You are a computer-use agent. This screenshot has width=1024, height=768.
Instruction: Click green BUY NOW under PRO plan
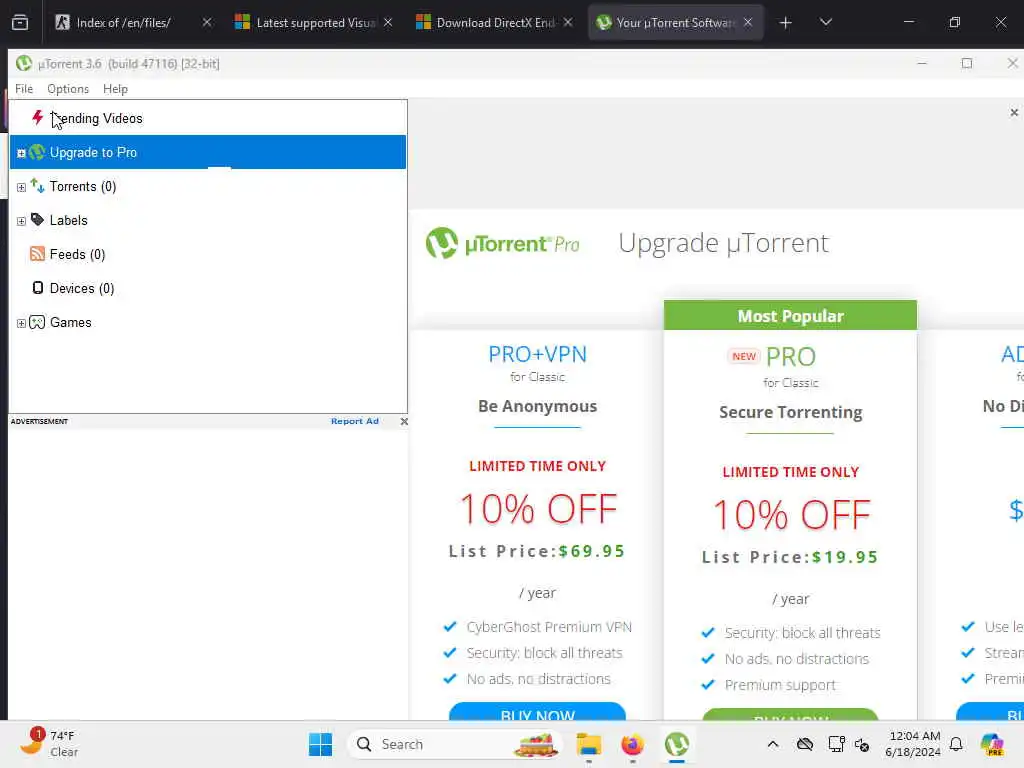pyautogui.click(x=790, y=714)
